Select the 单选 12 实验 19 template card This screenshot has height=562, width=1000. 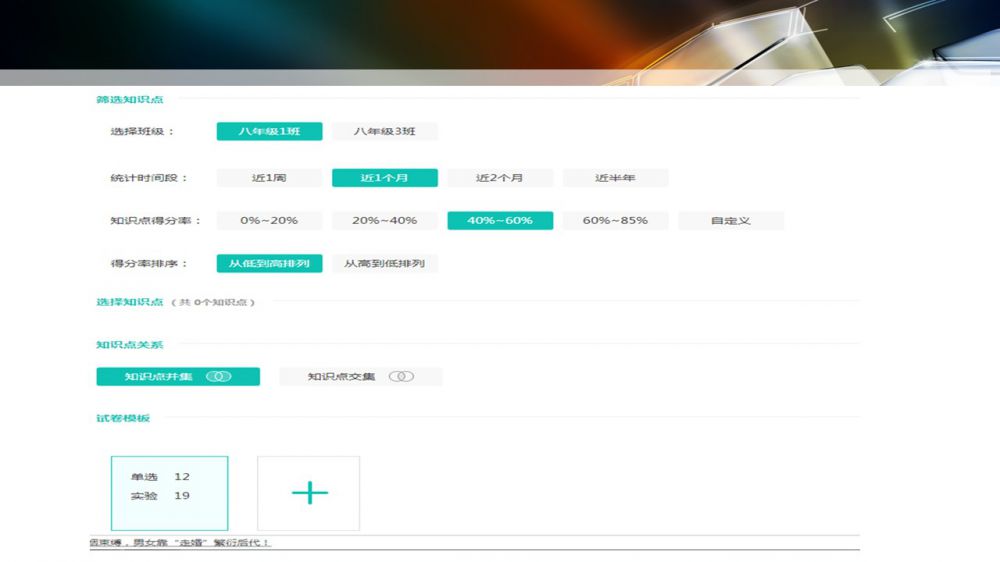169,493
